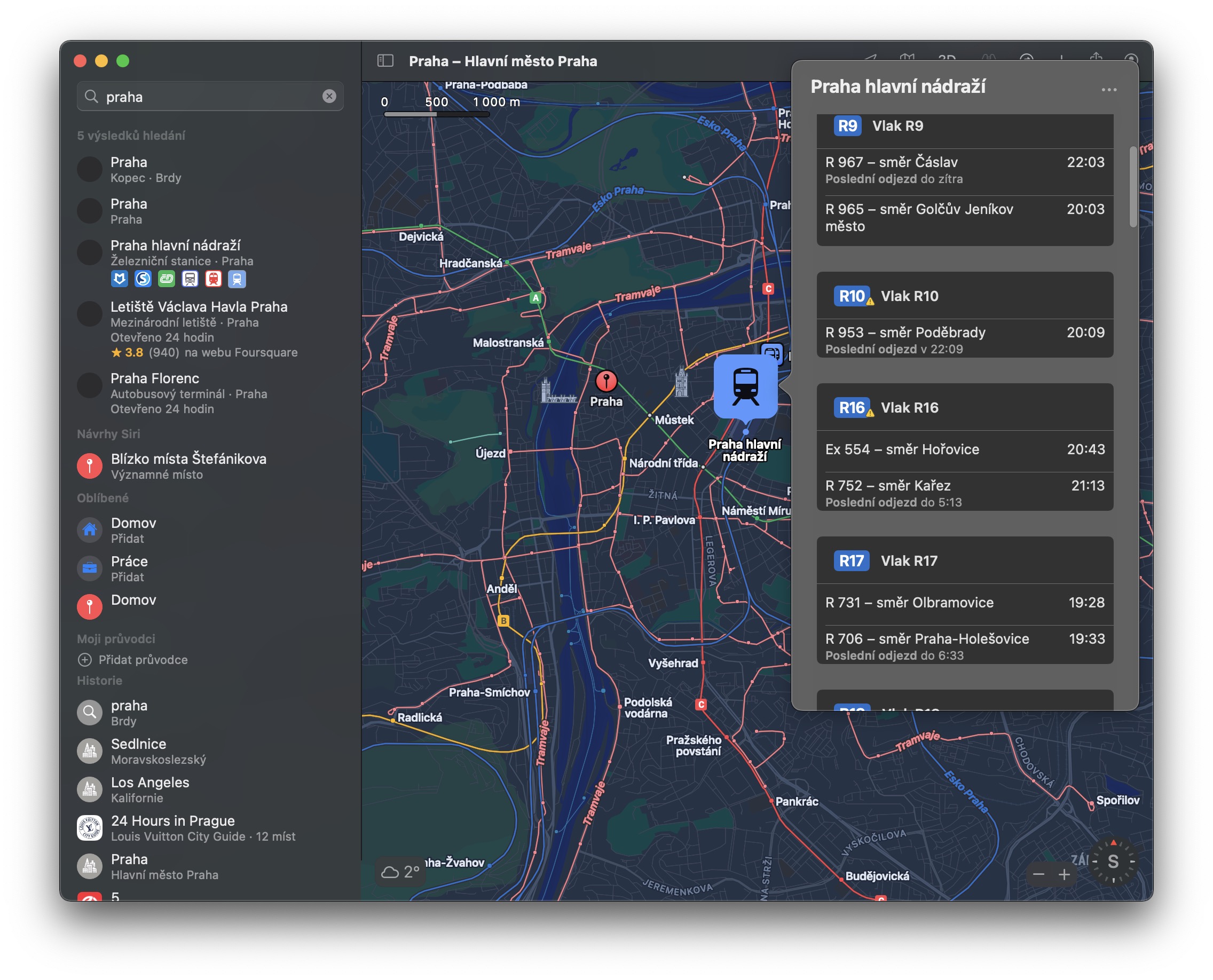The image size is (1213, 980).
Task: Click the blue train station map marker
Action: (x=745, y=386)
